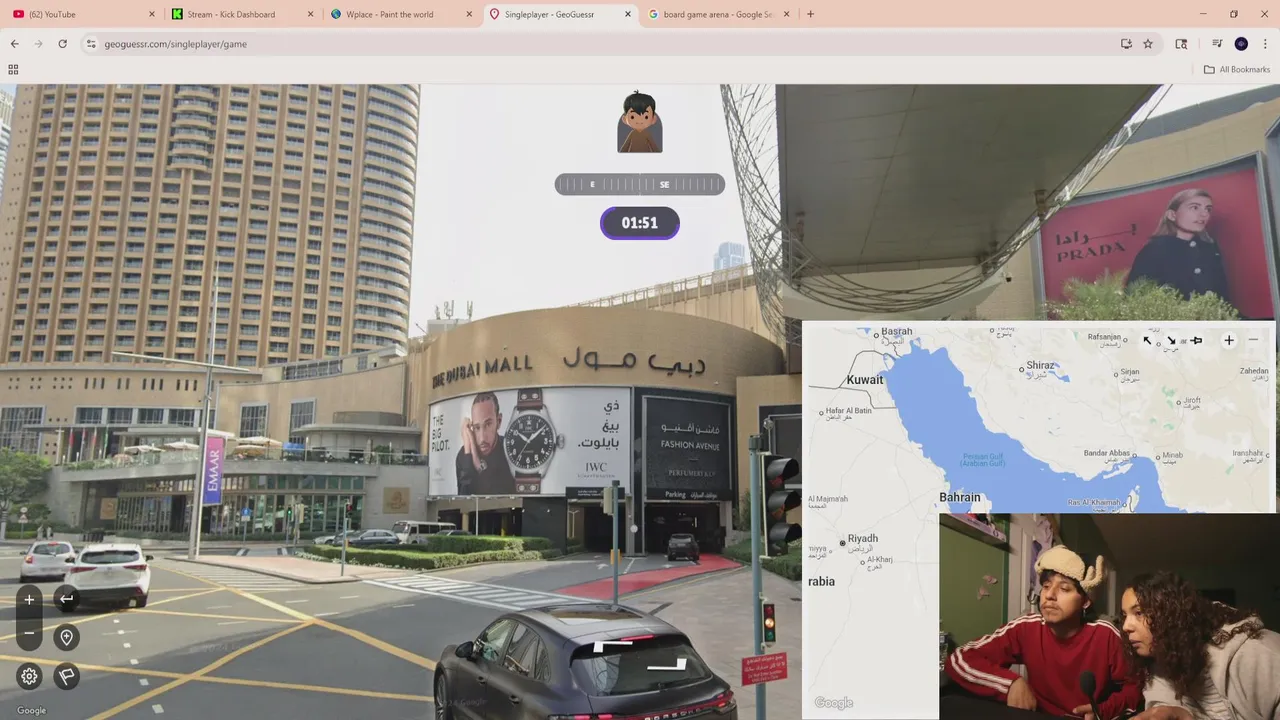Reload the GeoGuessr page
The height and width of the screenshot is (720, 1280).
tap(62, 44)
